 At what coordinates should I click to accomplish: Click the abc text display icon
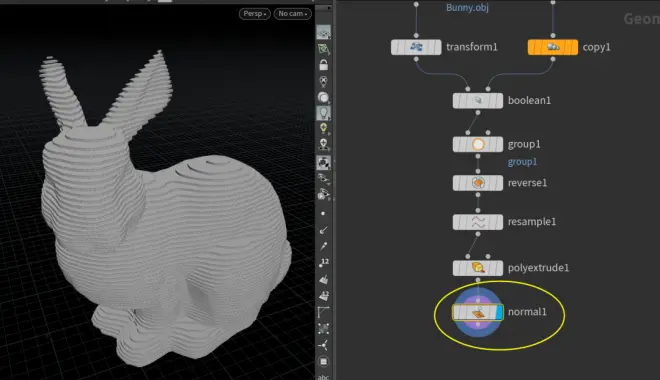click(323, 377)
